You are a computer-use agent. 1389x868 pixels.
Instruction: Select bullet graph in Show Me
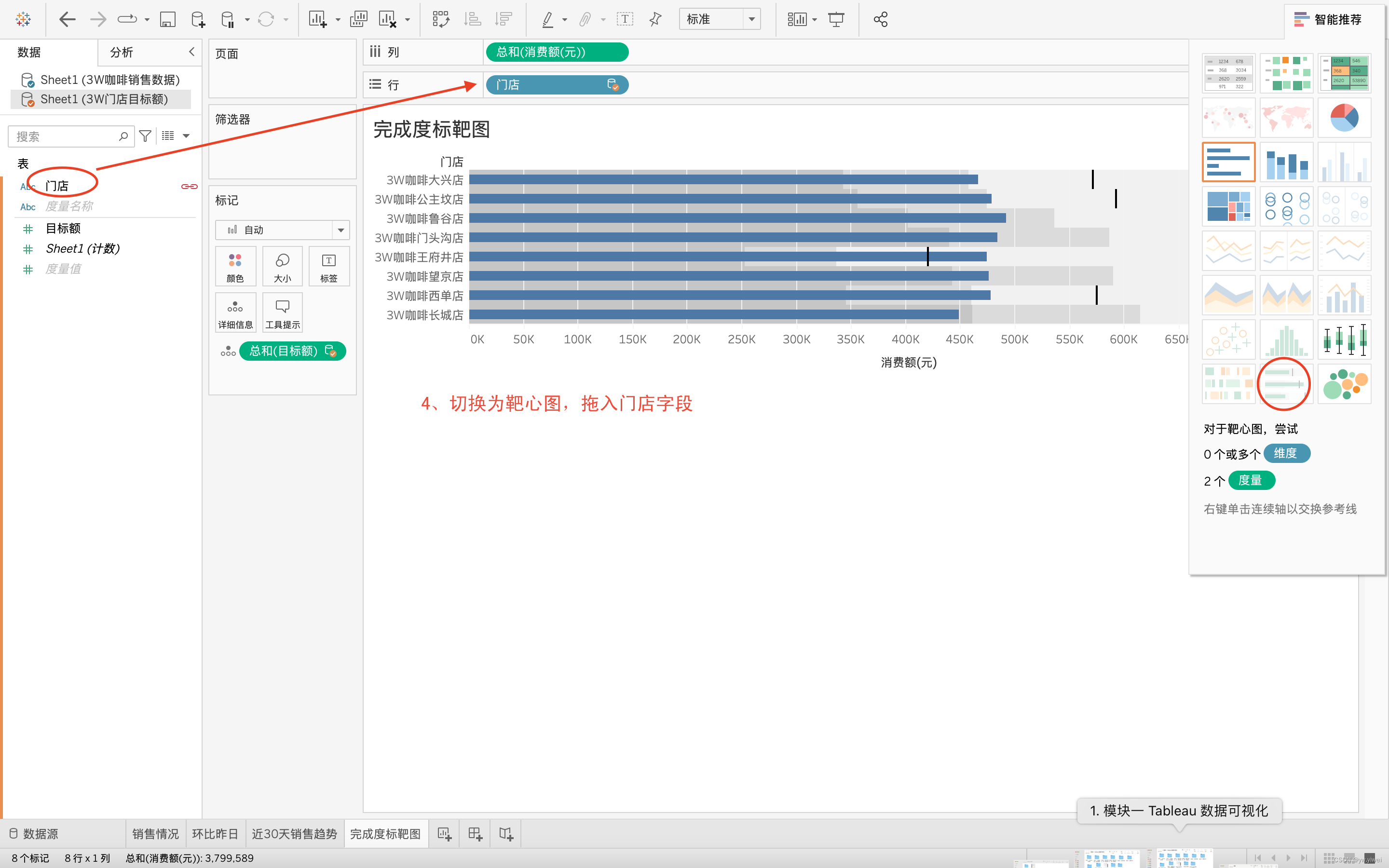coord(1286,383)
